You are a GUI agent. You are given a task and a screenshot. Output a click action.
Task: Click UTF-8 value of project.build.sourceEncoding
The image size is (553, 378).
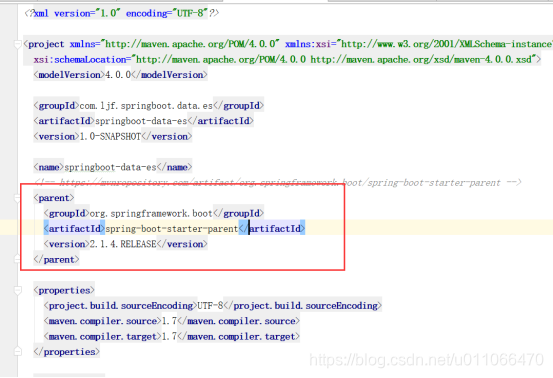[210, 306]
